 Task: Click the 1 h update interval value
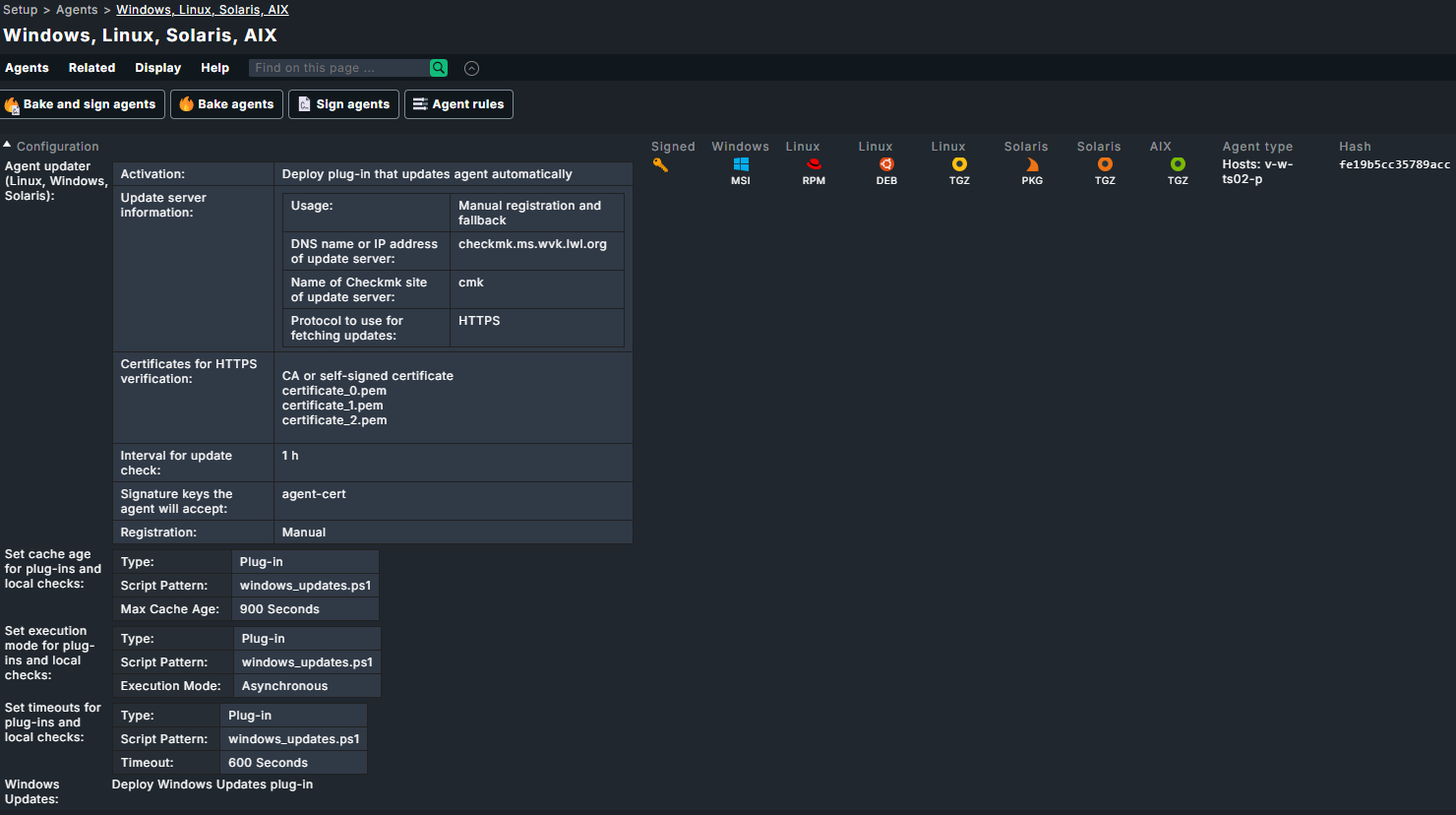[x=290, y=456]
